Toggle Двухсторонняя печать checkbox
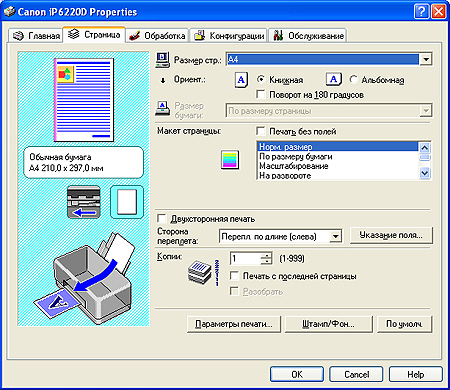 pos(162,219)
